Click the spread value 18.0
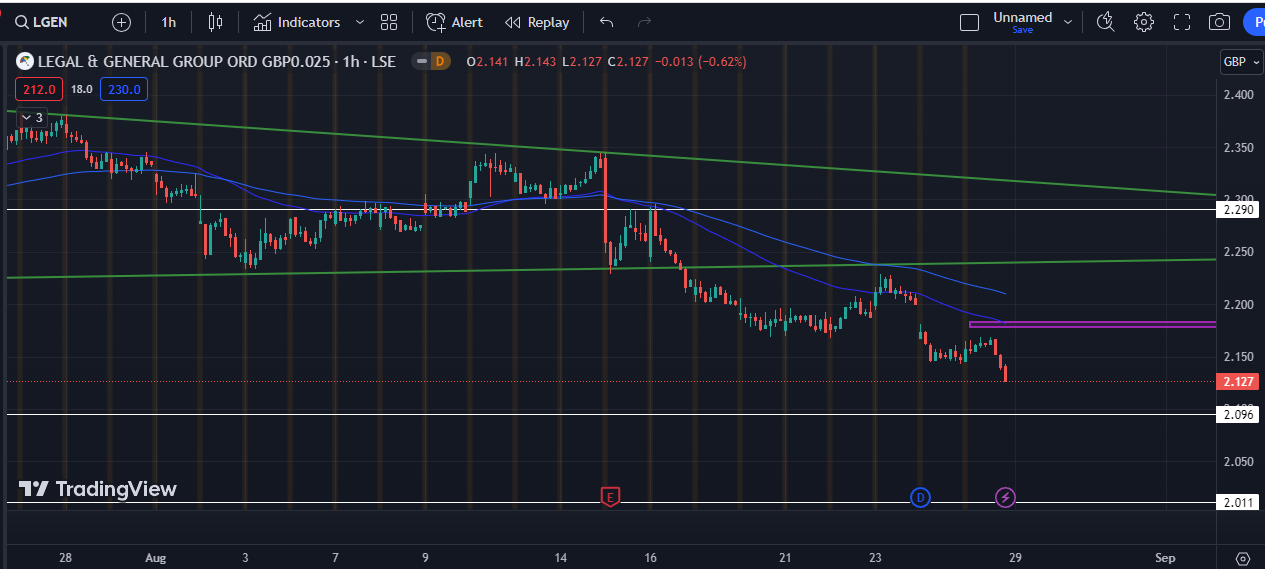The height and width of the screenshot is (569, 1265). tap(82, 89)
